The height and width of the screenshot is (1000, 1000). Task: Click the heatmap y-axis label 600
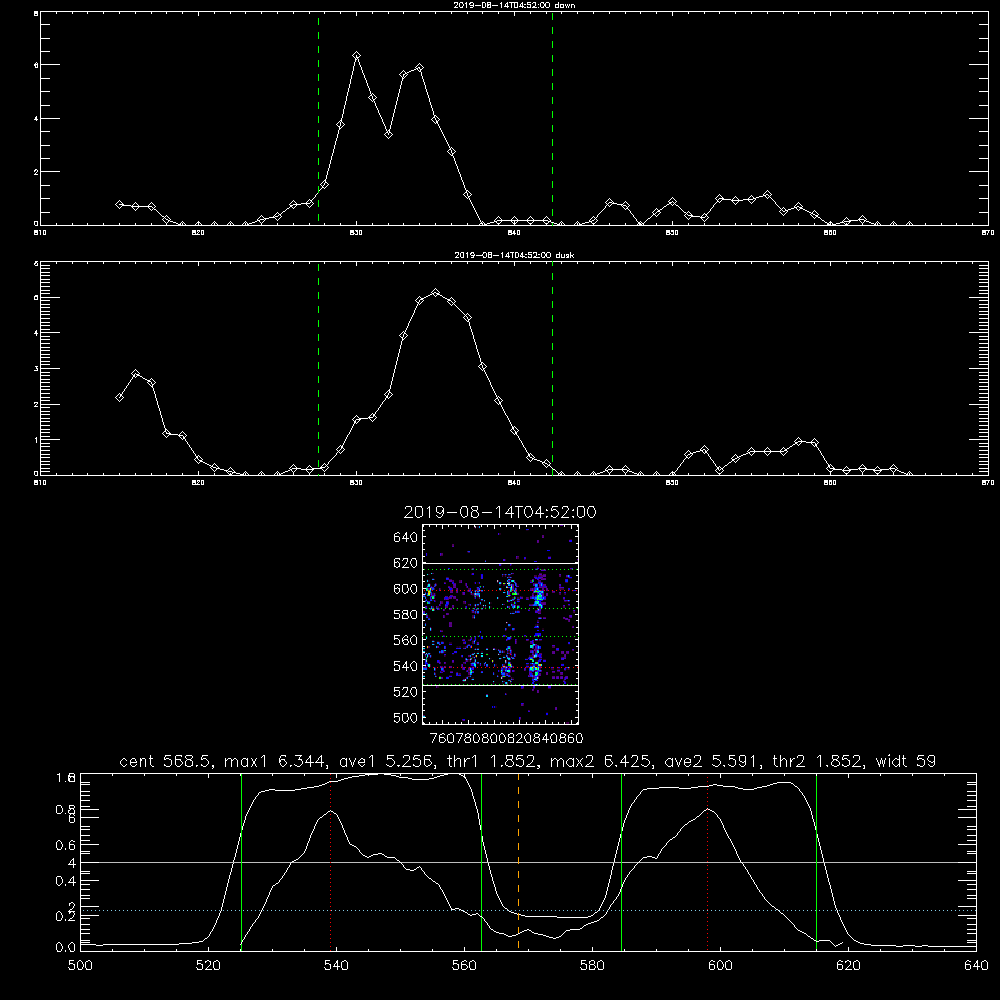[406, 589]
